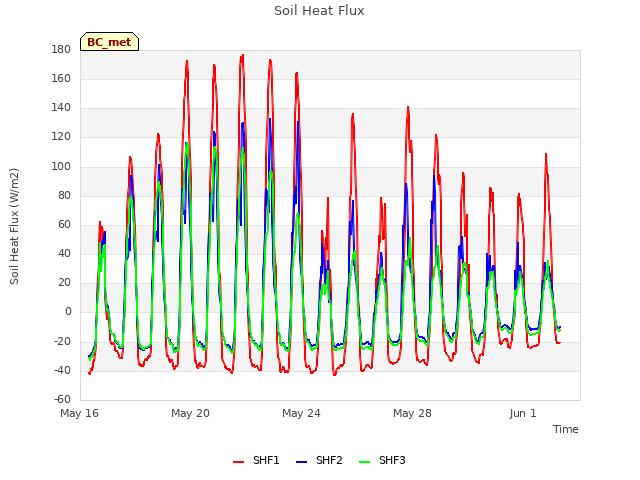Click the 180 y-axis tick label
640x480 pixels.
pyautogui.click(x=61, y=49)
